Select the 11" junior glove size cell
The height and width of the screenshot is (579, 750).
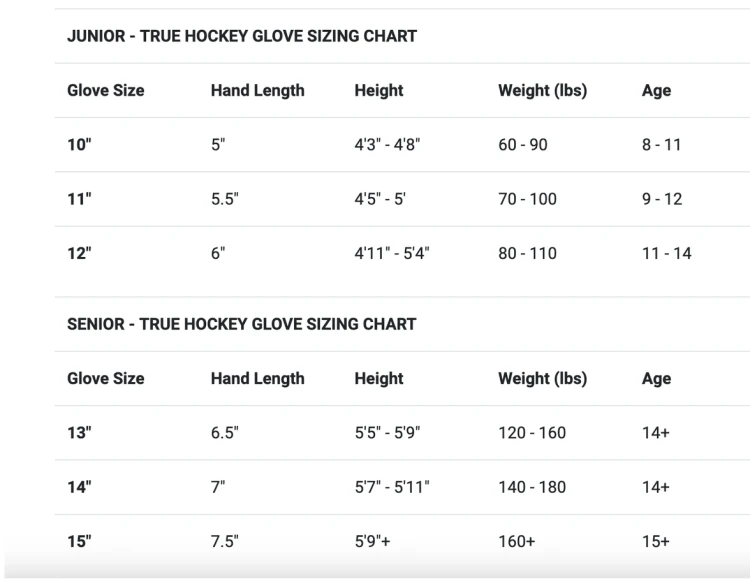(x=79, y=199)
